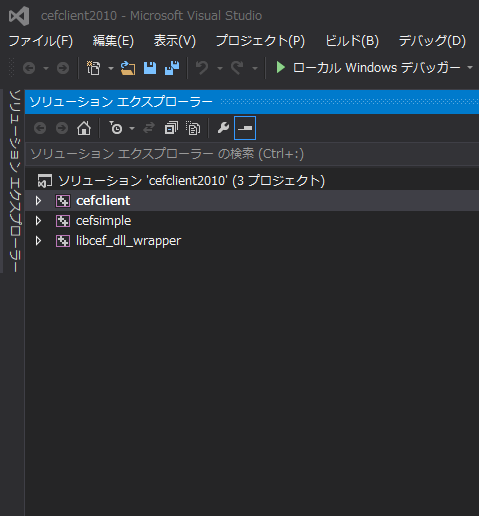
Task: Open the Redo history dropdown arrow
Action: pyautogui.click(x=255, y=68)
